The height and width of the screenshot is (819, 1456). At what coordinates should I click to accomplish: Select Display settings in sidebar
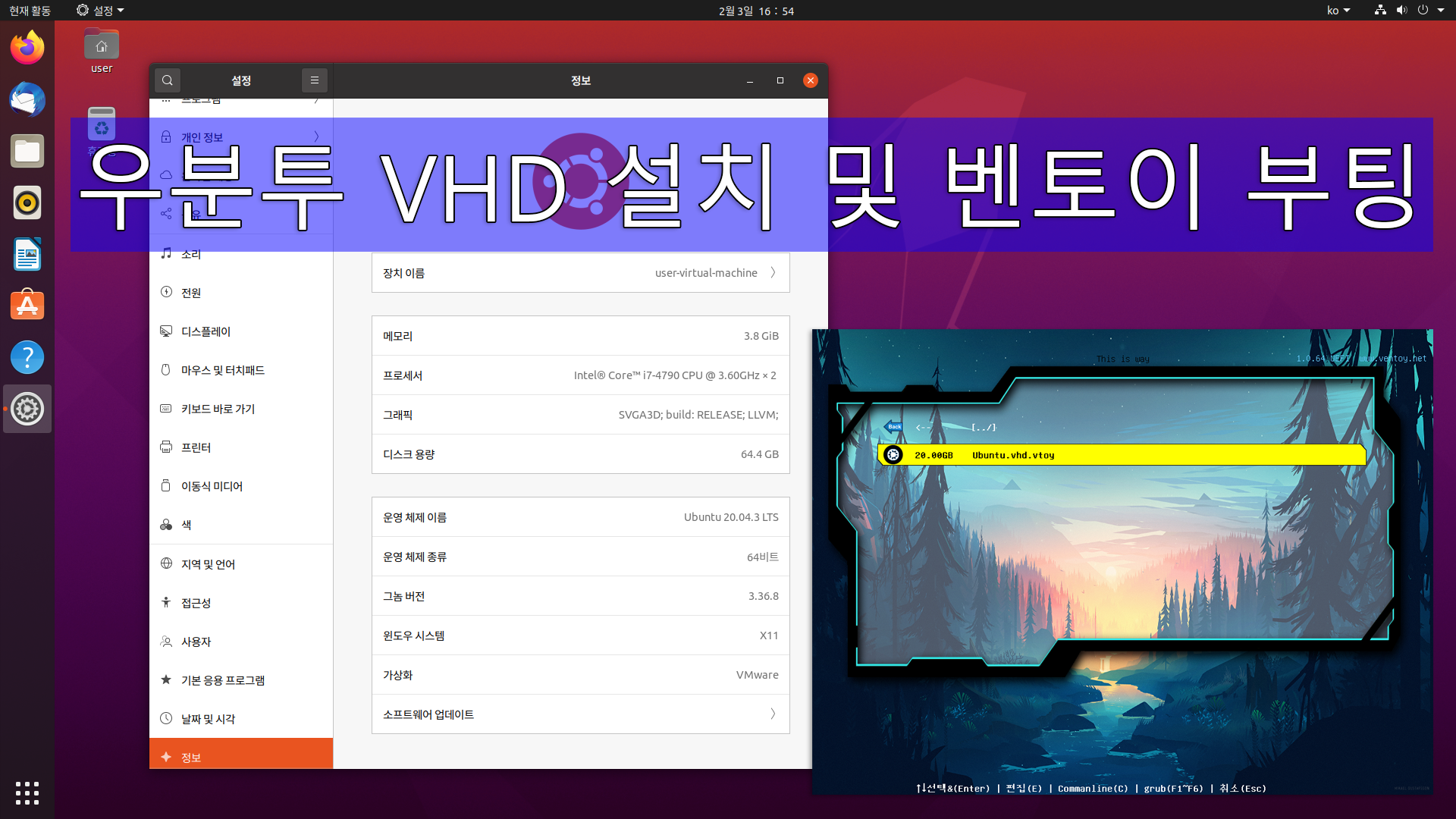click(x=206, y=331)
